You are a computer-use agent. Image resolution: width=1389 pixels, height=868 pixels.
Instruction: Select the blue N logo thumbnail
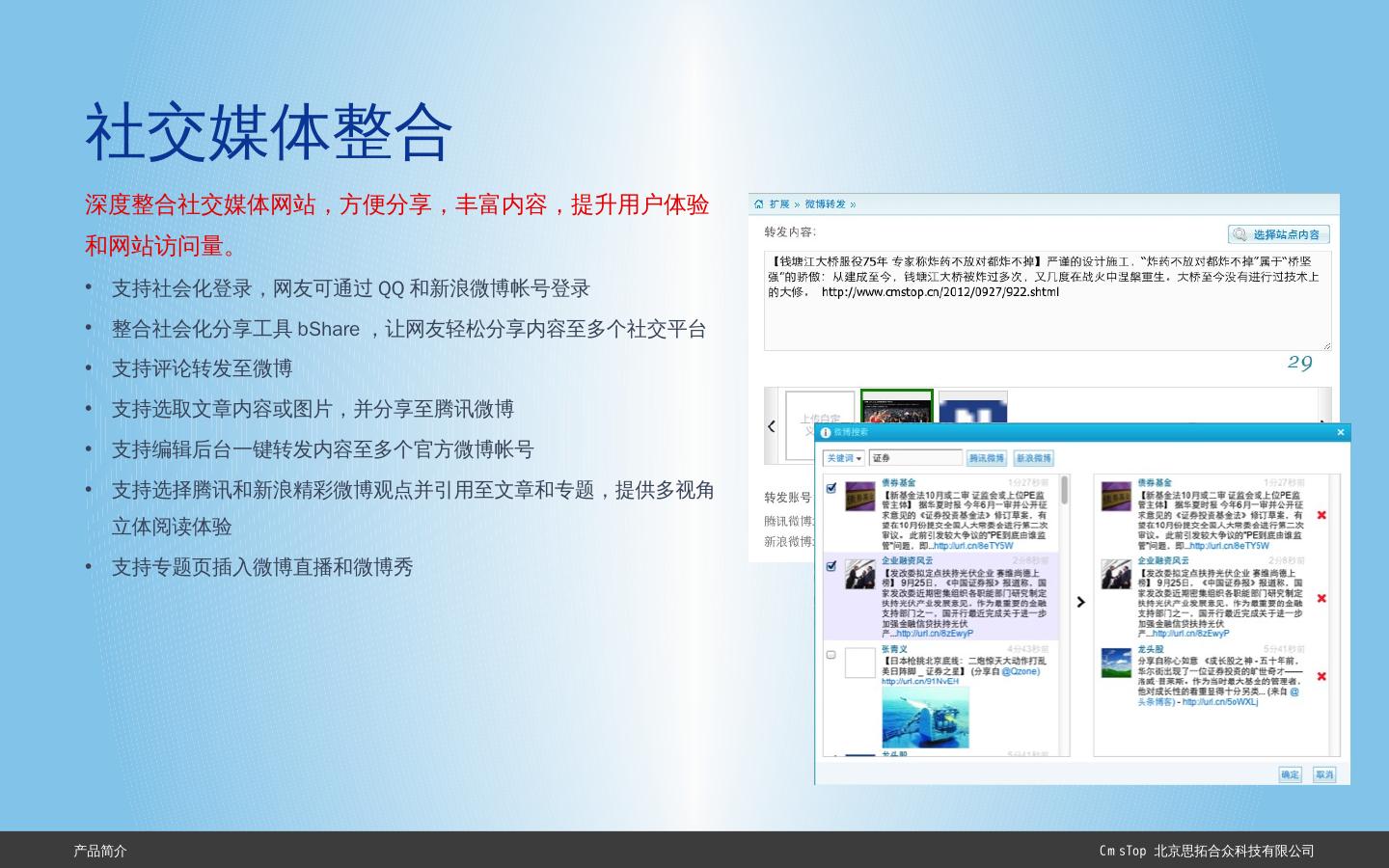point(973,408)
